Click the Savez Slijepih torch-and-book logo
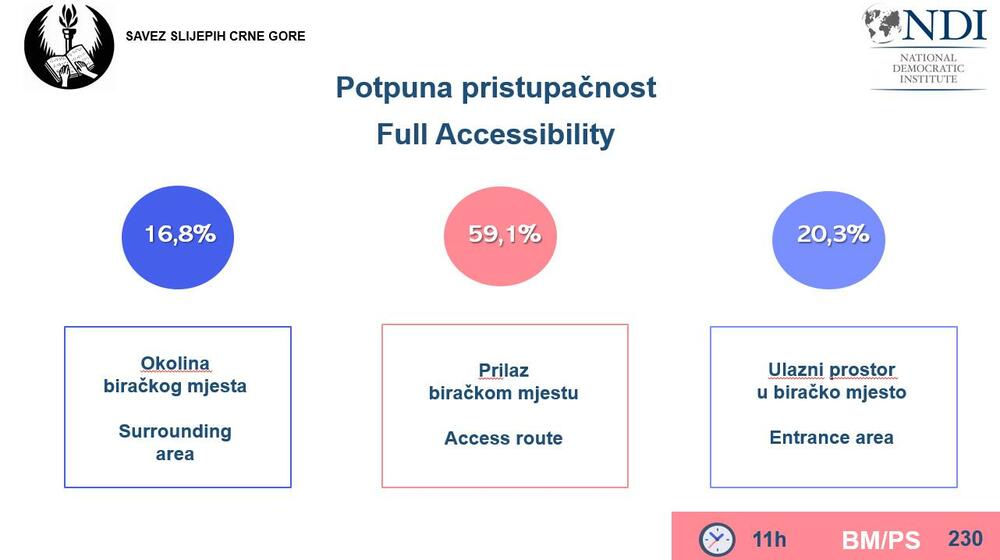Viewport: 1000px width, 560px height. coord(67,46)
